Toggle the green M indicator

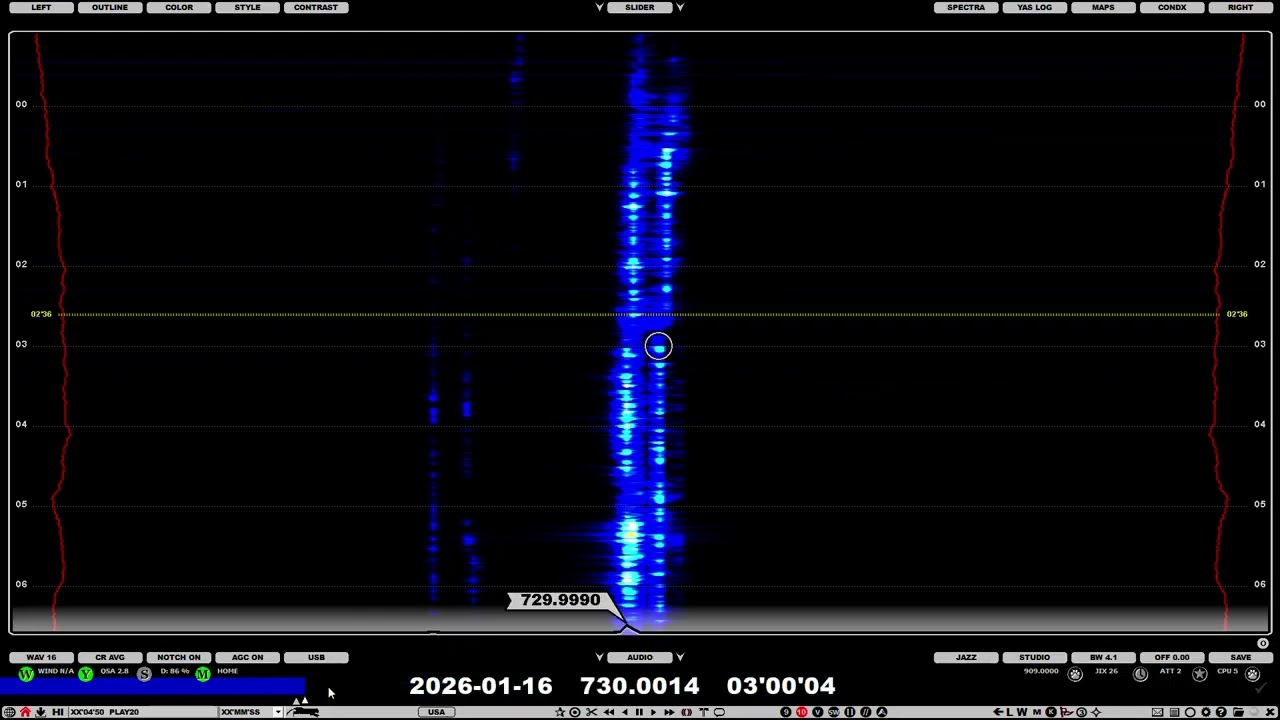(x=203, y=674)
